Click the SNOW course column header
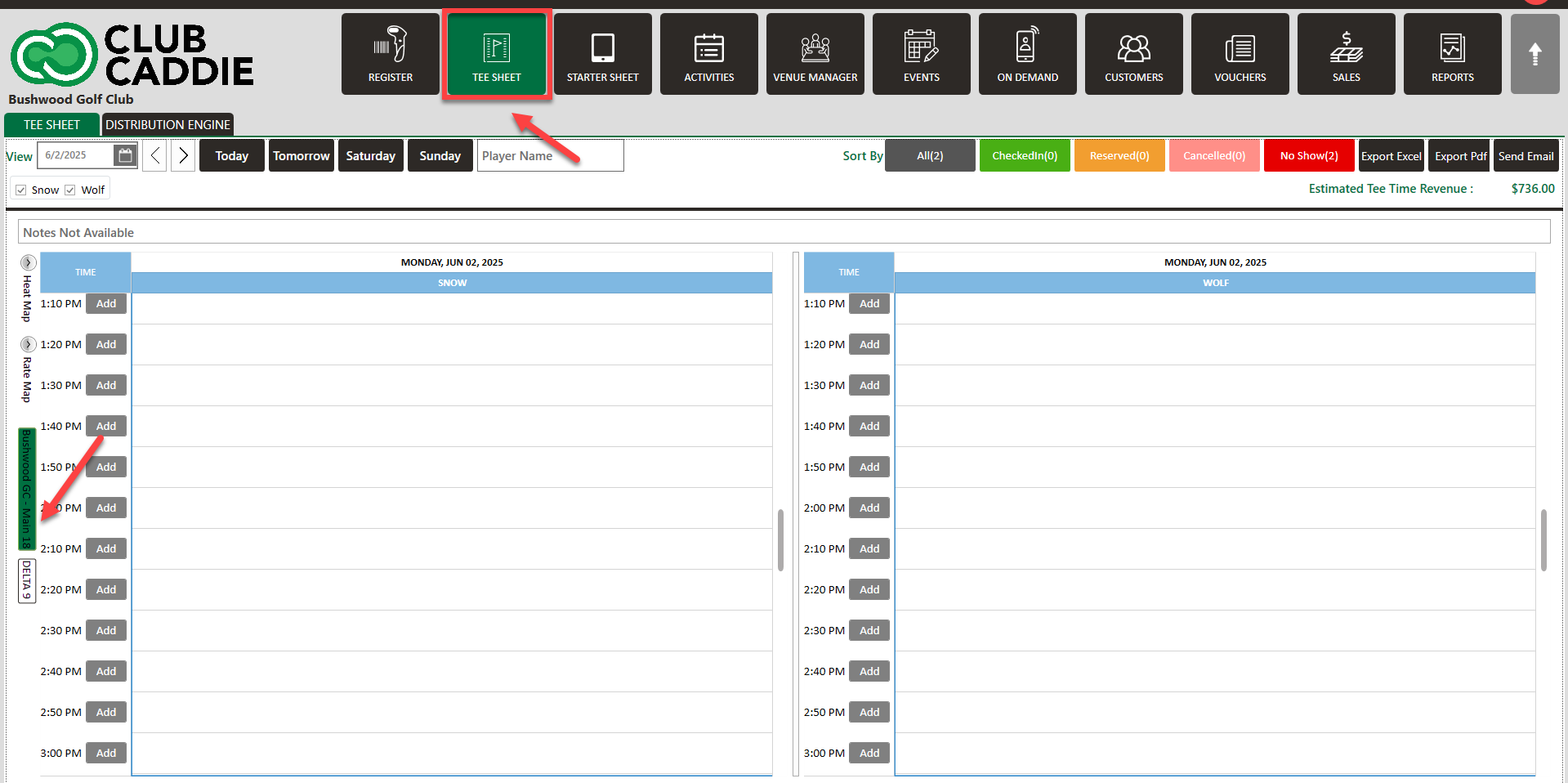This screenshot has width=1568, height=783. click(452, 283)
